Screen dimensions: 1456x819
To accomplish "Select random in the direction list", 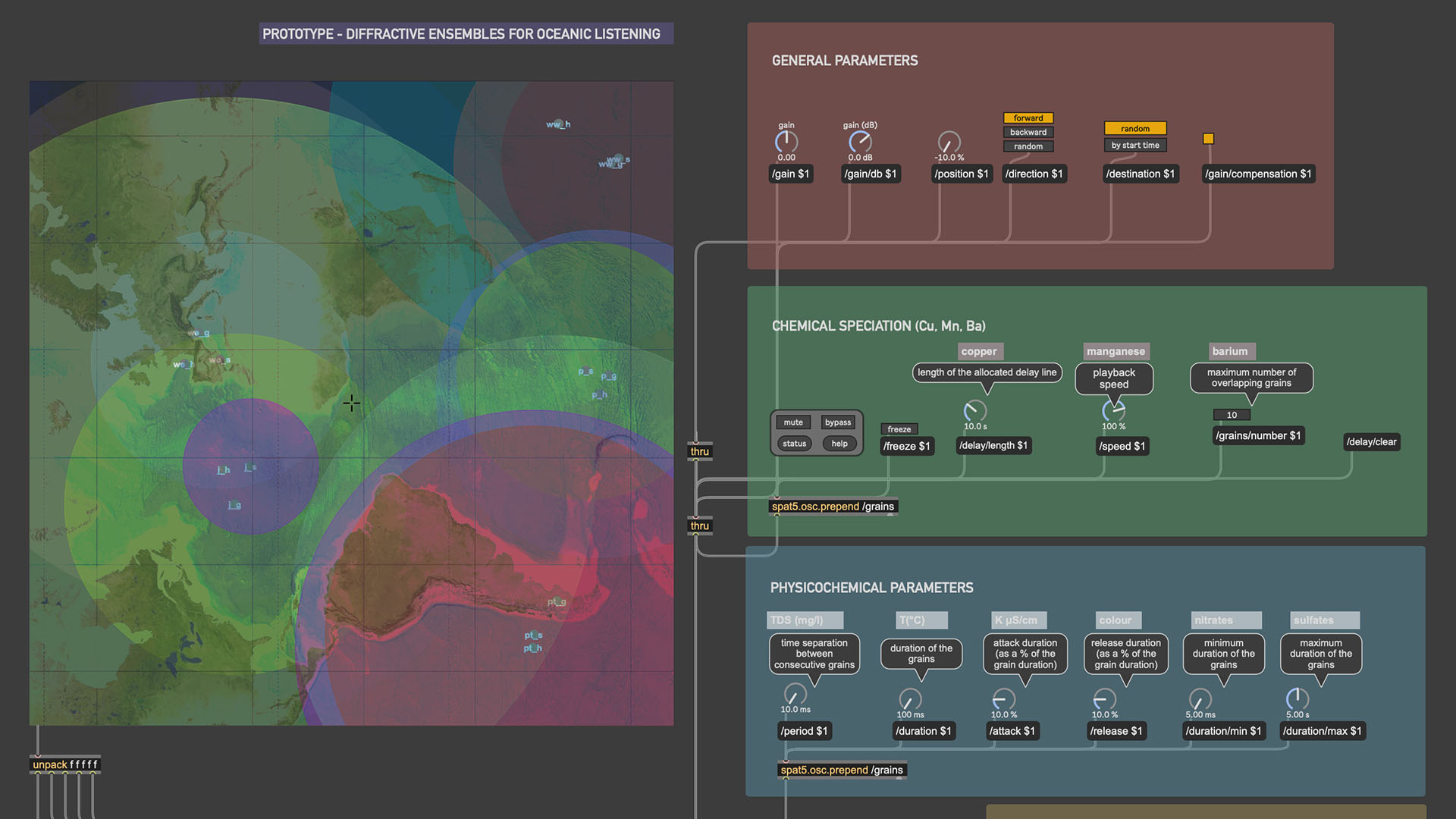I will click(1028, 146).
